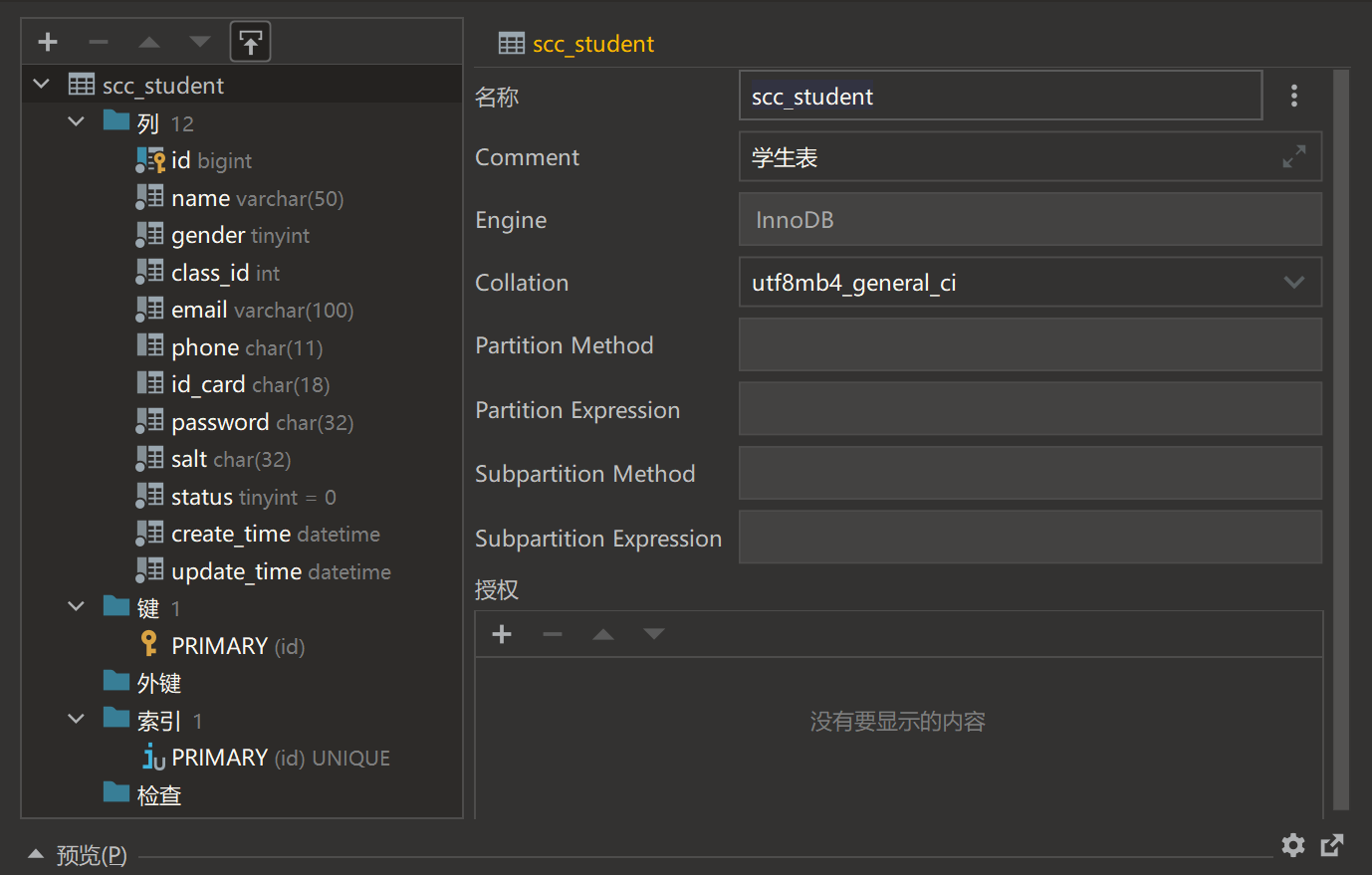Click the move down arrow above the tree
Screen dimensions: 1372x875
(x=200, y=42)
